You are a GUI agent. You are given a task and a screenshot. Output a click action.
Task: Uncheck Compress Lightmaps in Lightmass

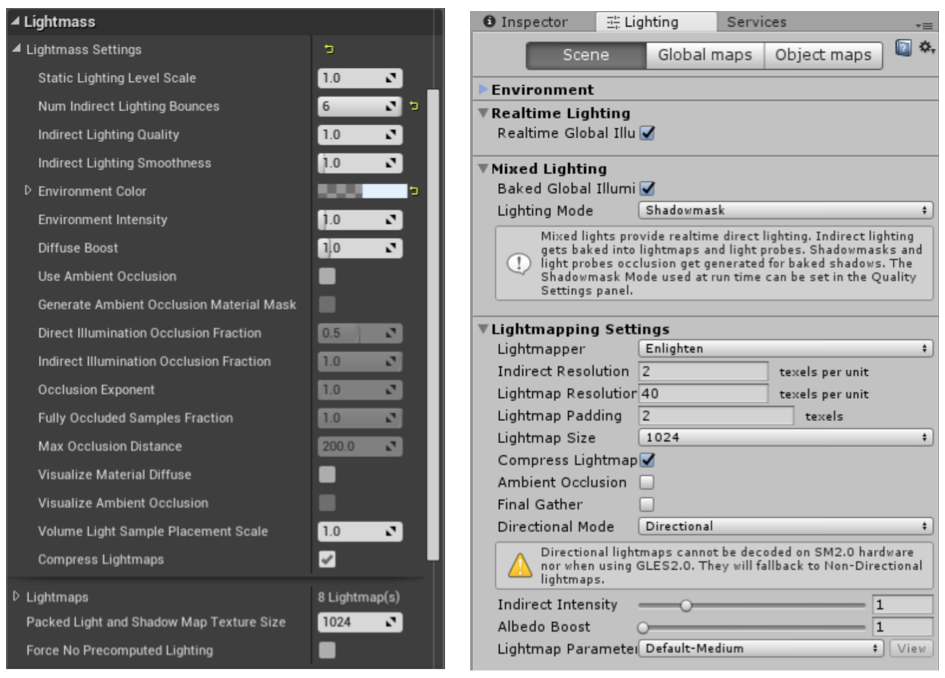click(327, 559)
